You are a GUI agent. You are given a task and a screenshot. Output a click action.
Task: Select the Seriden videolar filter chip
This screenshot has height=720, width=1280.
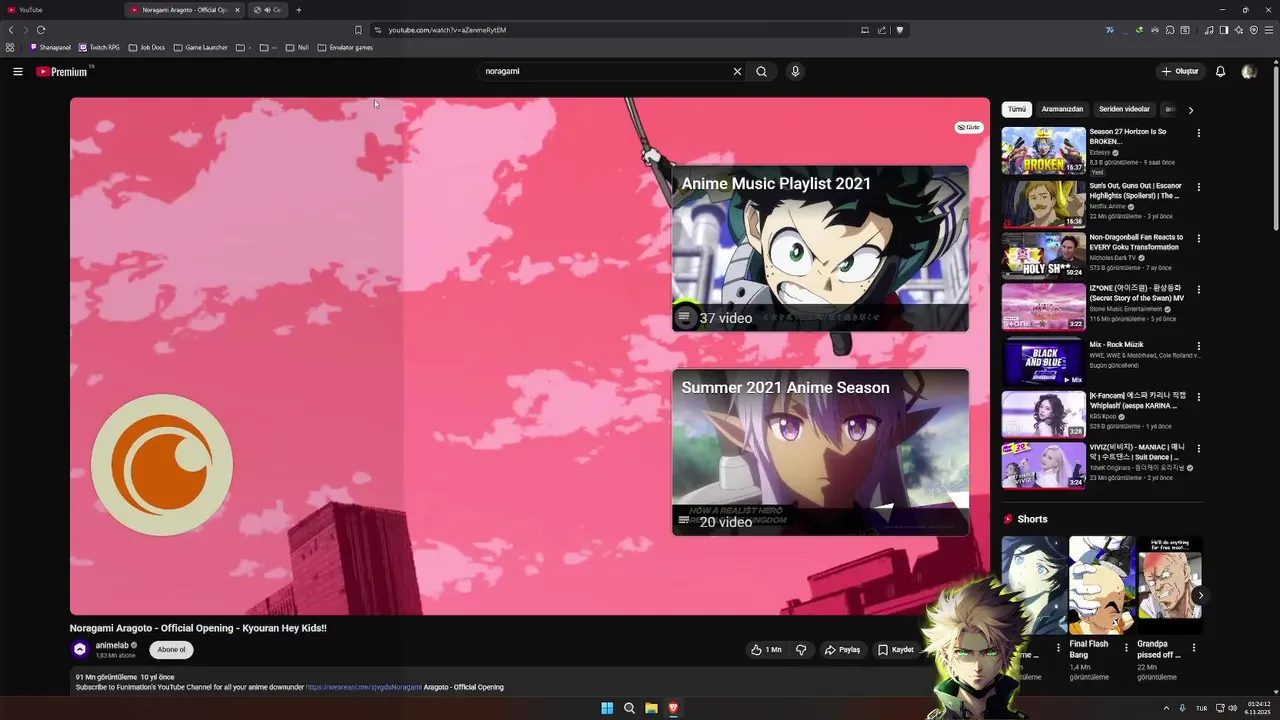point(1124,109)
